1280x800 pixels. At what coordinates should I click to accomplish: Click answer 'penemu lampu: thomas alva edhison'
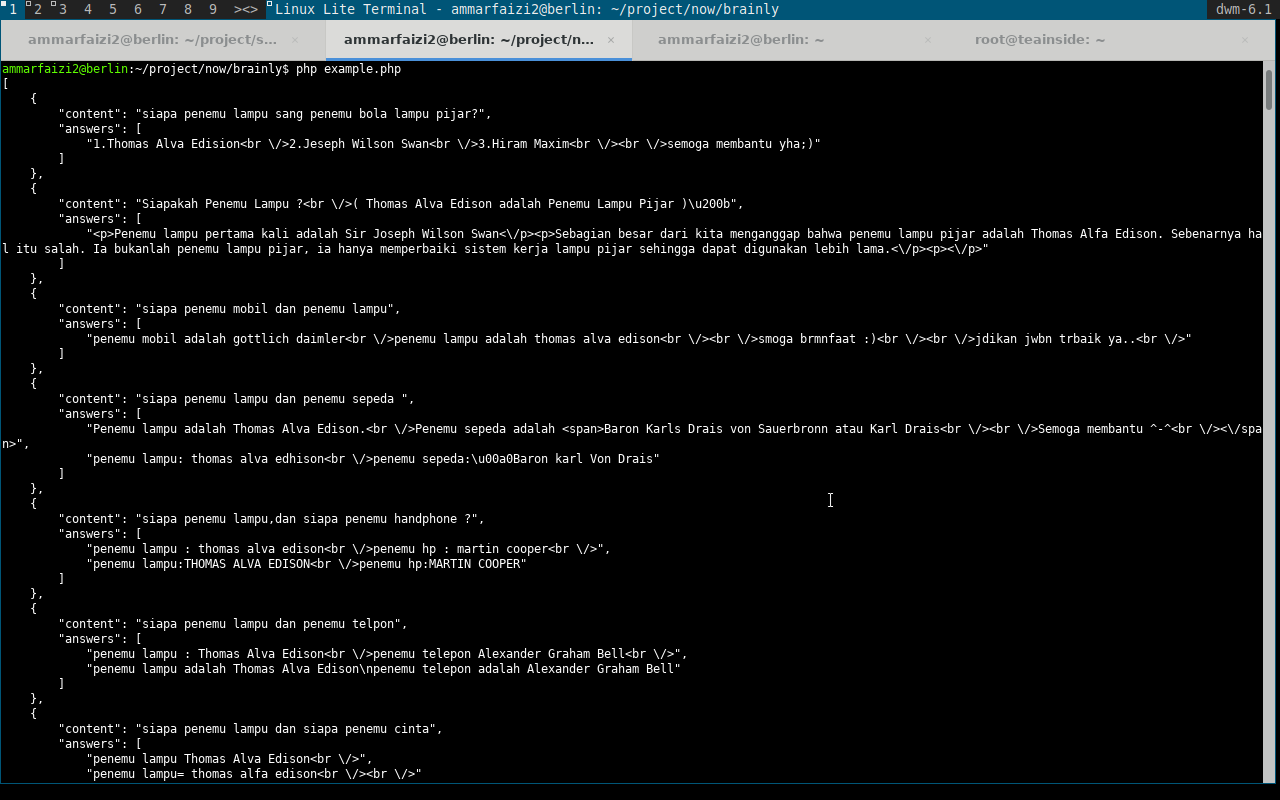pos(373,459)
